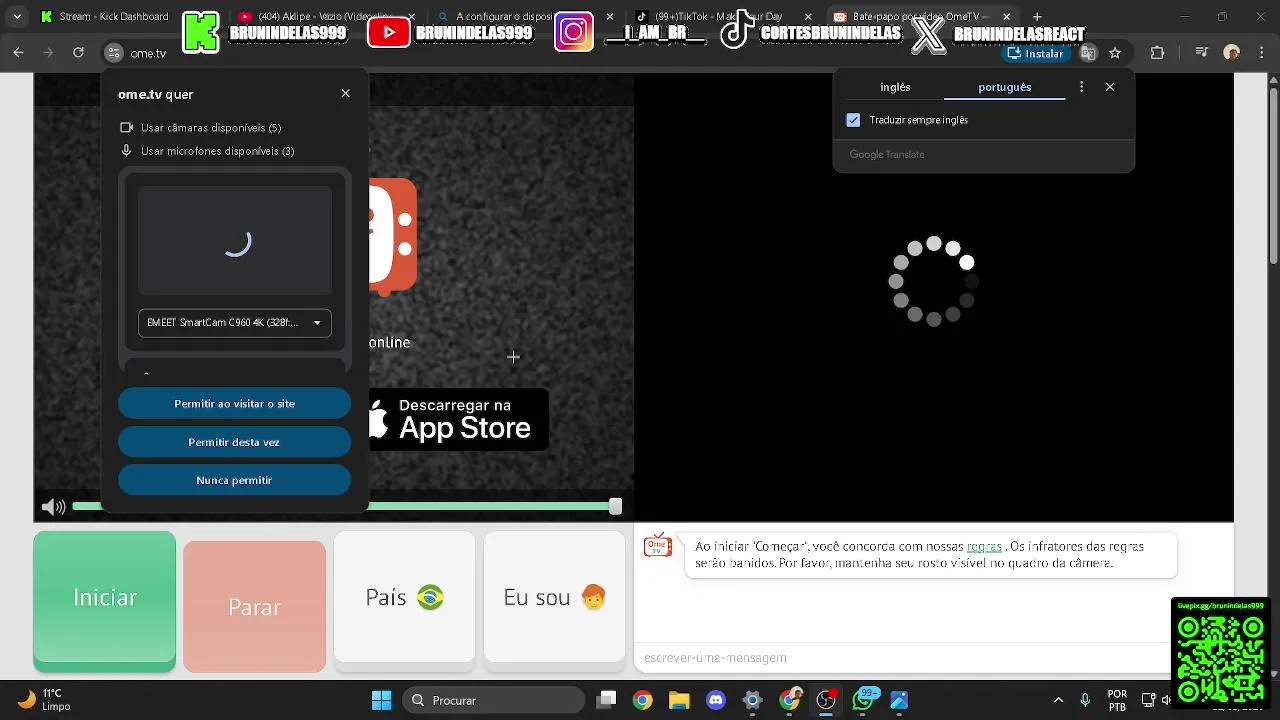Click the green Iniciar button
This screenshot has height=720, width=1280.
105,600
